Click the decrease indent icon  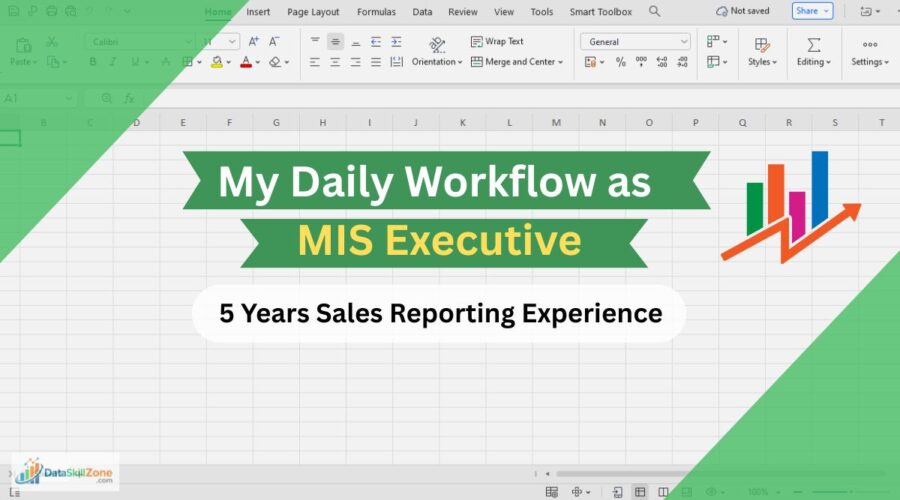(376, 41)
